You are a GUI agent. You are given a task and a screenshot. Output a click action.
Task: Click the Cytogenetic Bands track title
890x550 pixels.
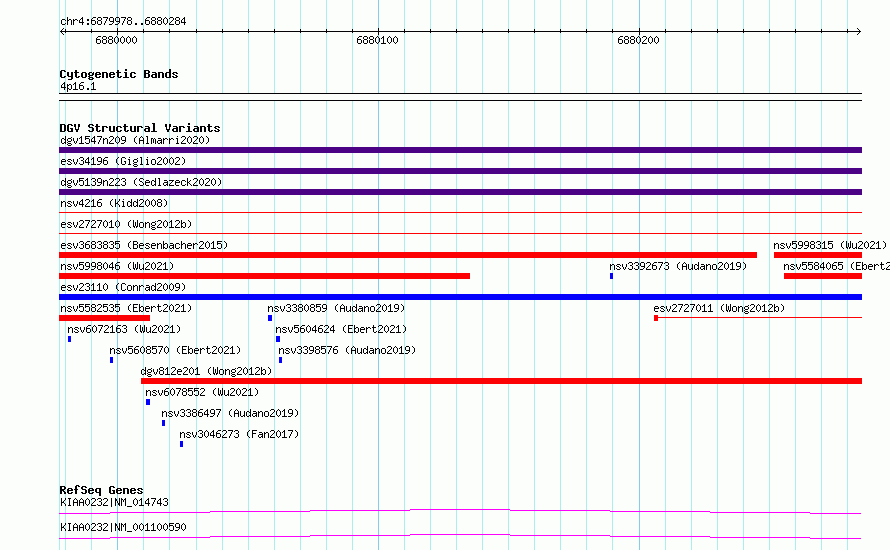click(119, 74)
